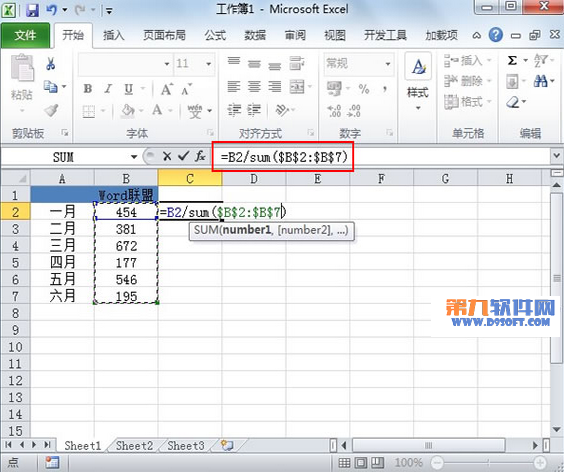Expand the formula bar
The image size is (564, 472).
556,156
